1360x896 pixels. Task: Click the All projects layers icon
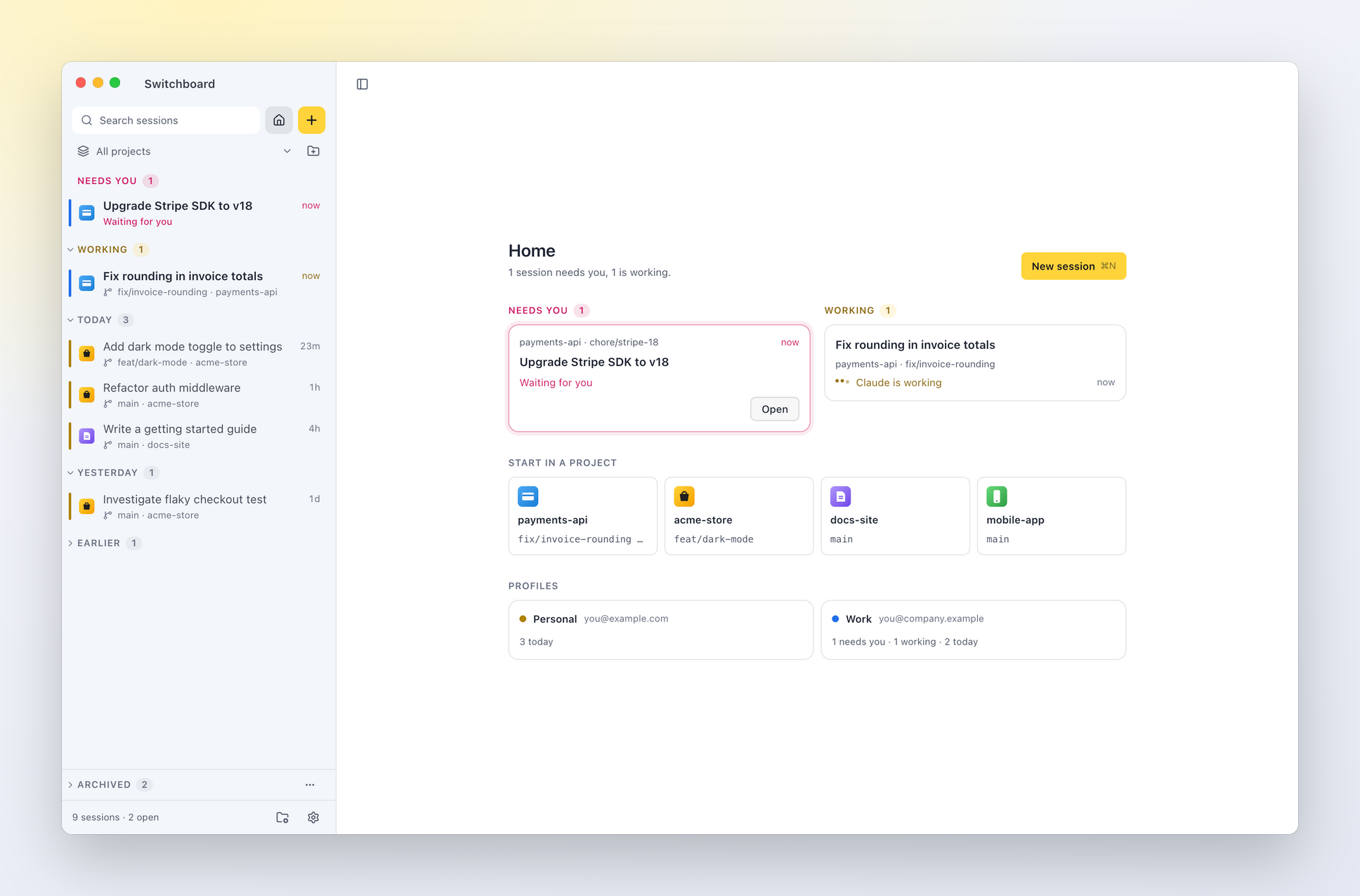[84, 151]
